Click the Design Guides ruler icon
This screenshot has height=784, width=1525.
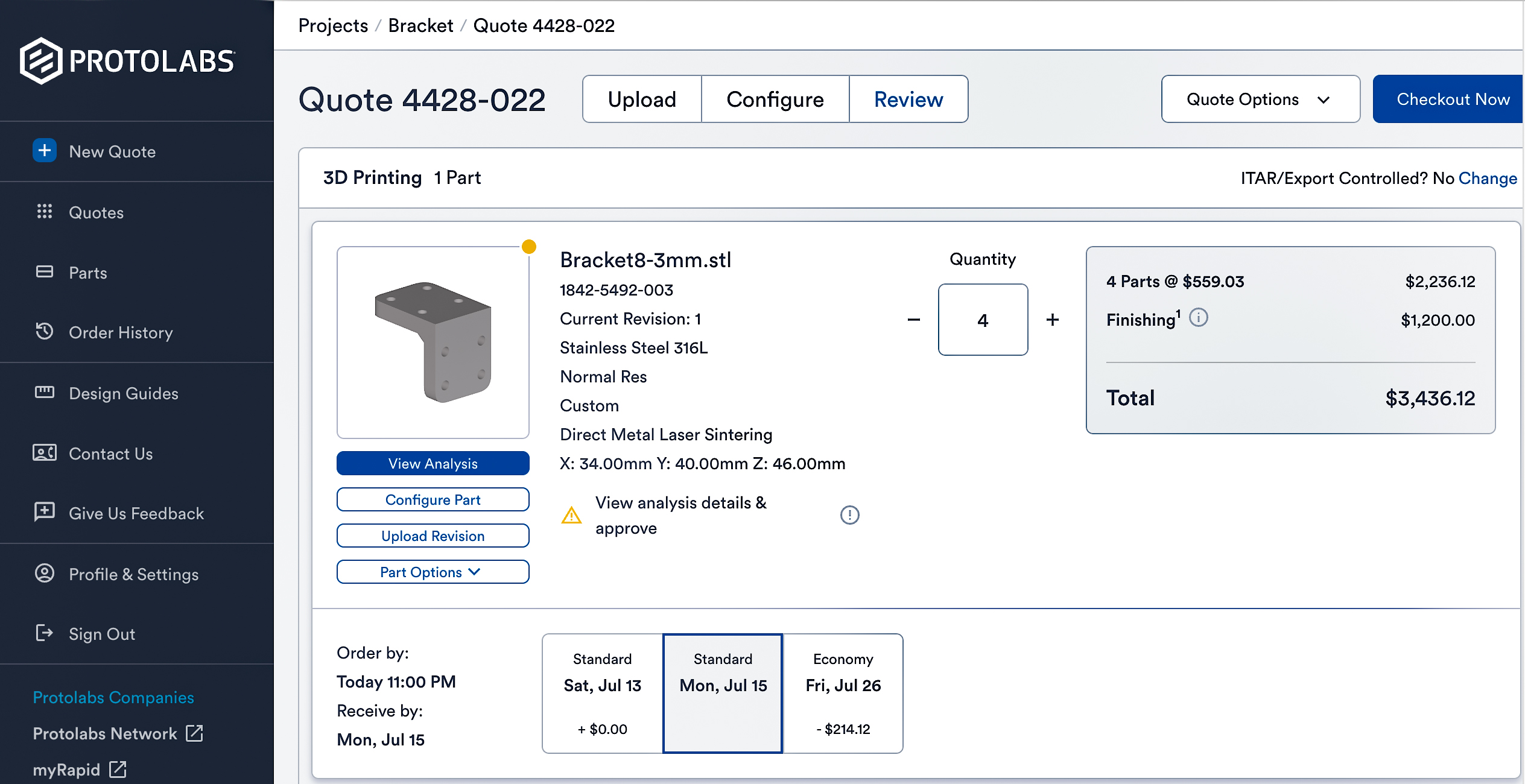[x=45, y=393]
